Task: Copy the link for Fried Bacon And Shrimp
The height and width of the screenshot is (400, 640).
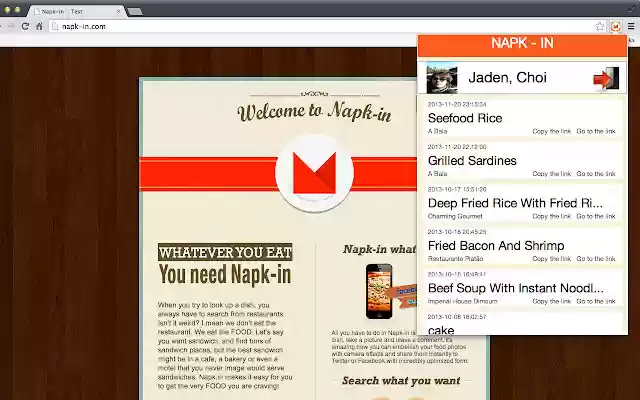Action: pos(551,258)
